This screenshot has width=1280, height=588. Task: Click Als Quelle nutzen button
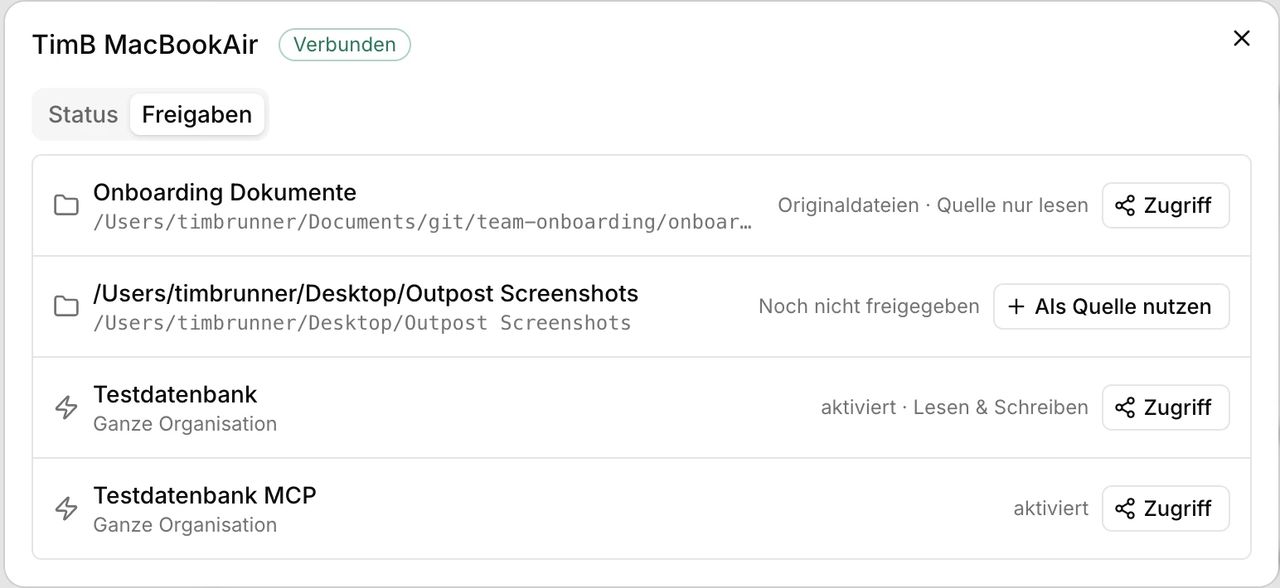click(1111, 306)
